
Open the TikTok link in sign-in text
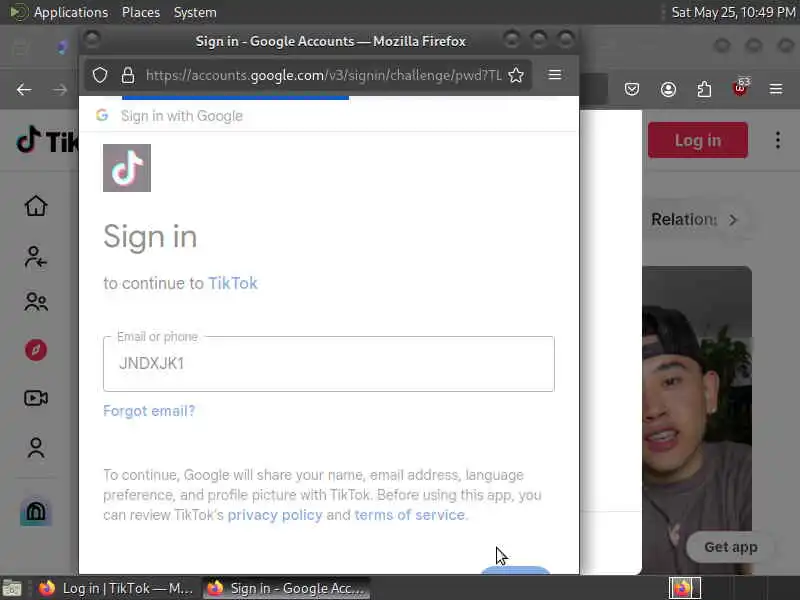(233, 283)
